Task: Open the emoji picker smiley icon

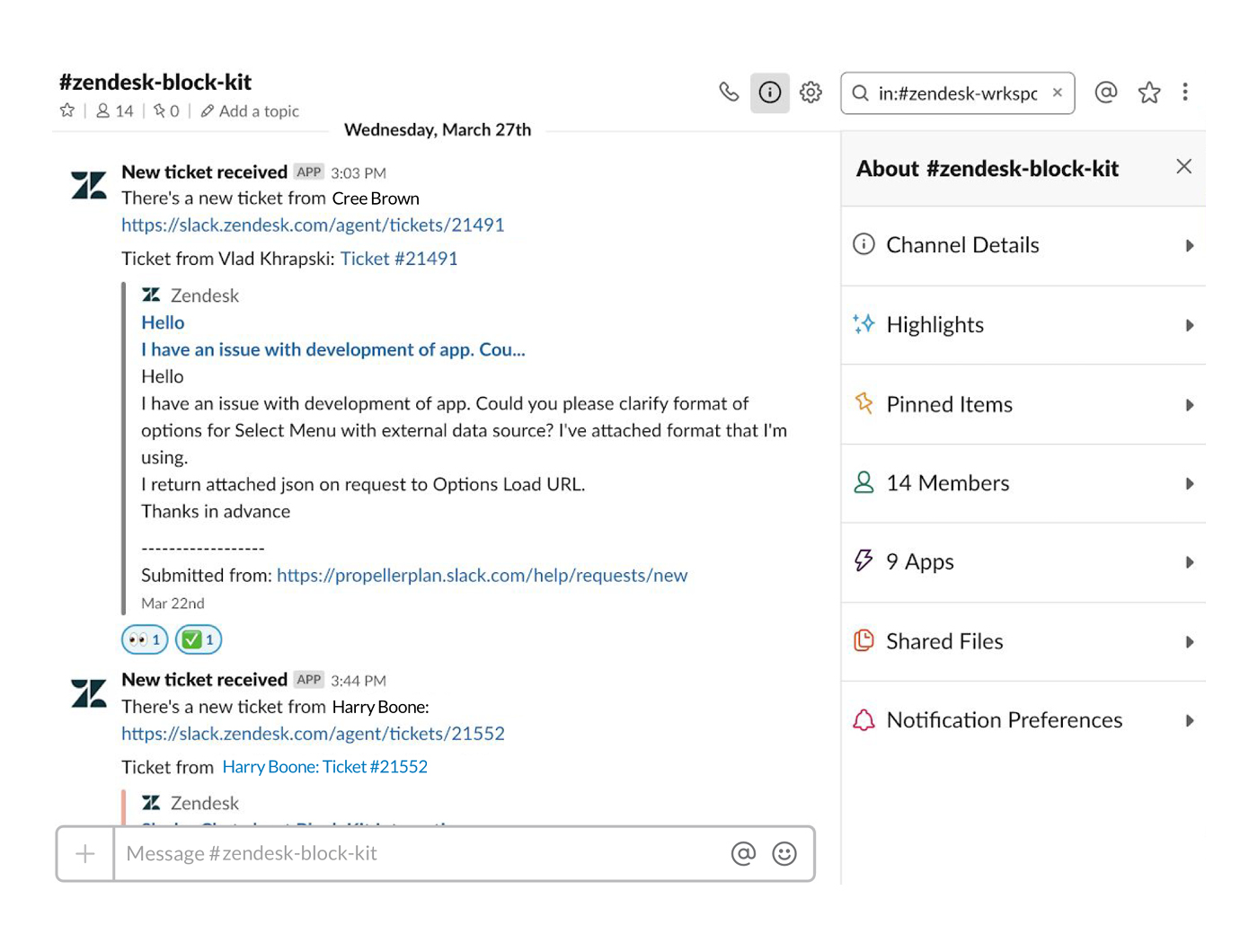Action: (x=784, y=853)
